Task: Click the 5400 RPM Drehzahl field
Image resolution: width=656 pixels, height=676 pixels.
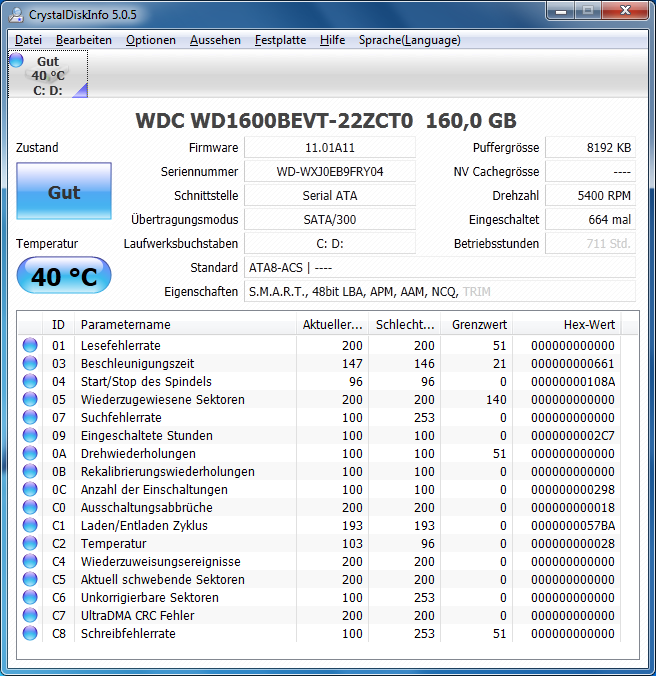Action: [590, 196]
